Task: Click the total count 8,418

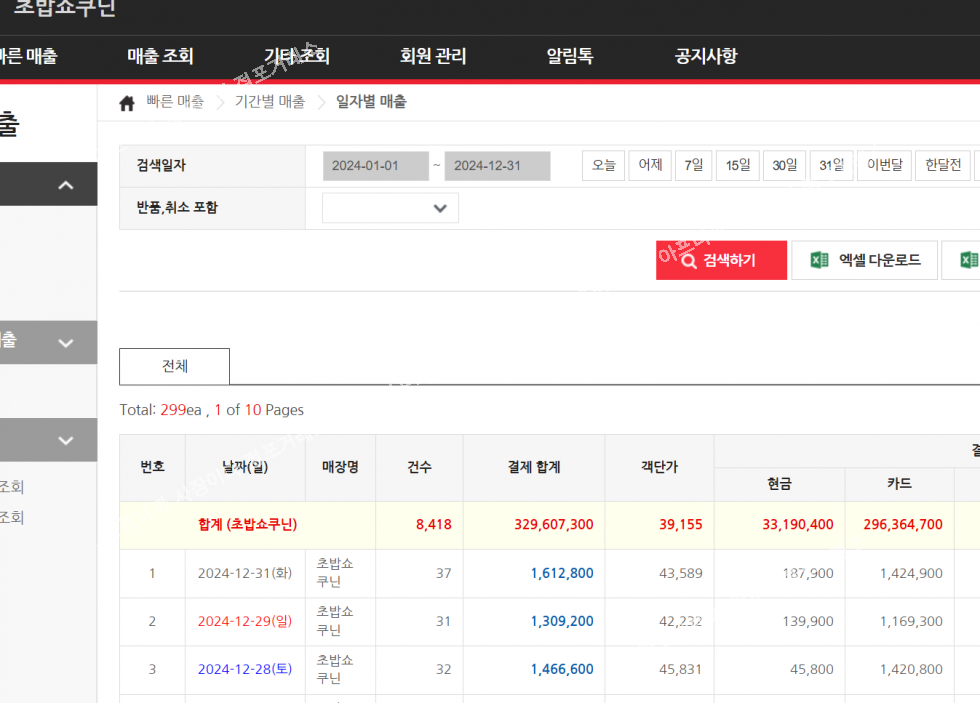Action: (x=434, y=525)
